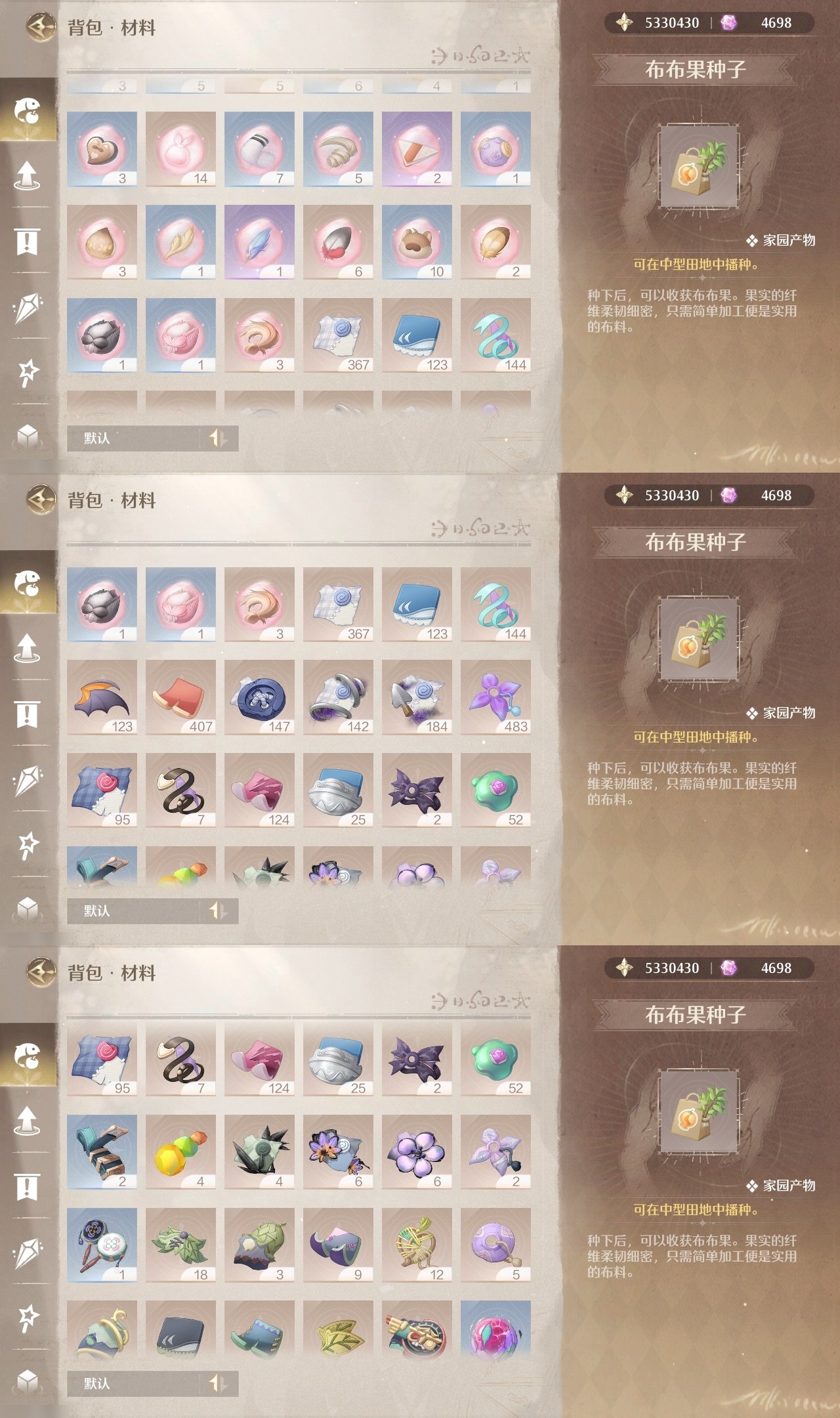
Task: Select the yarn heart material showing 12
Action: coord(417,1245)
